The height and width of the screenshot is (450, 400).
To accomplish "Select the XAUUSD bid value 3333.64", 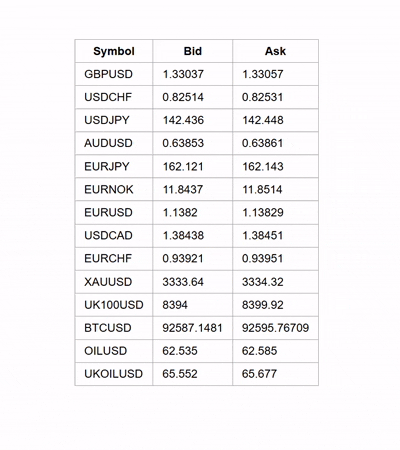I will (183, 282).
